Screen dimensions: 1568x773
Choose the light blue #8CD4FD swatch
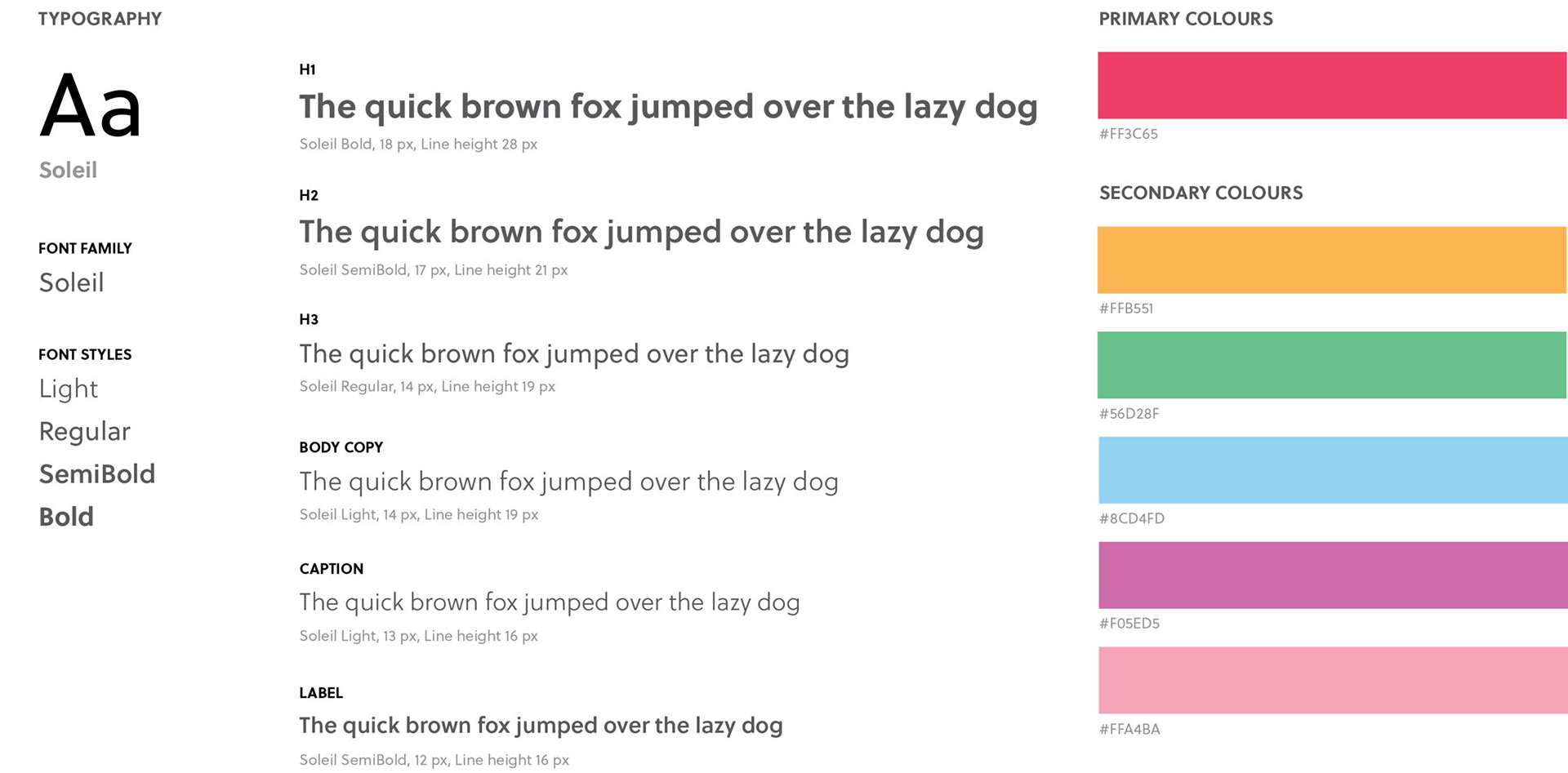1333,470
